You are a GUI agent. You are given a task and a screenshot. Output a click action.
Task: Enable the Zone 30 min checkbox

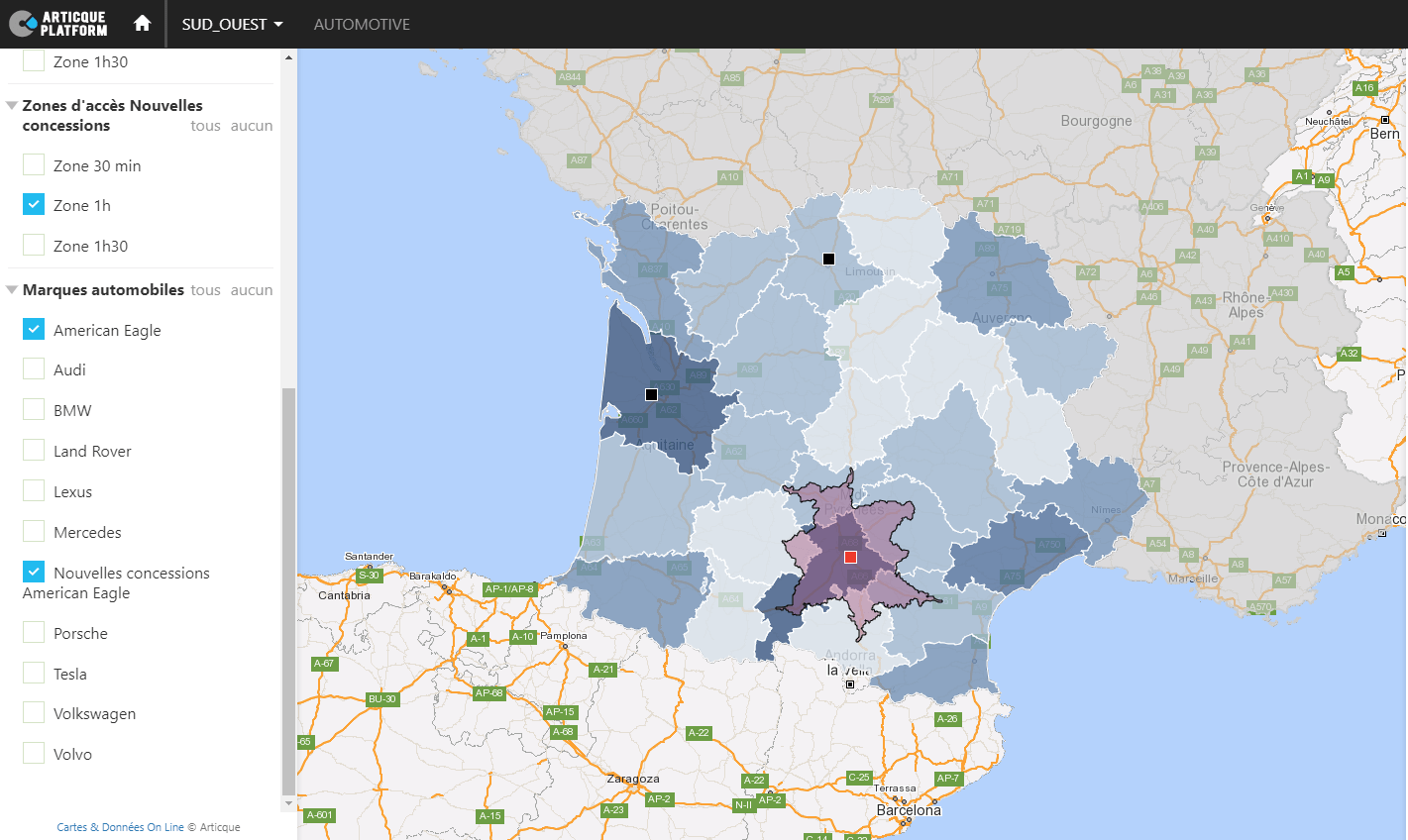point(34,164)
